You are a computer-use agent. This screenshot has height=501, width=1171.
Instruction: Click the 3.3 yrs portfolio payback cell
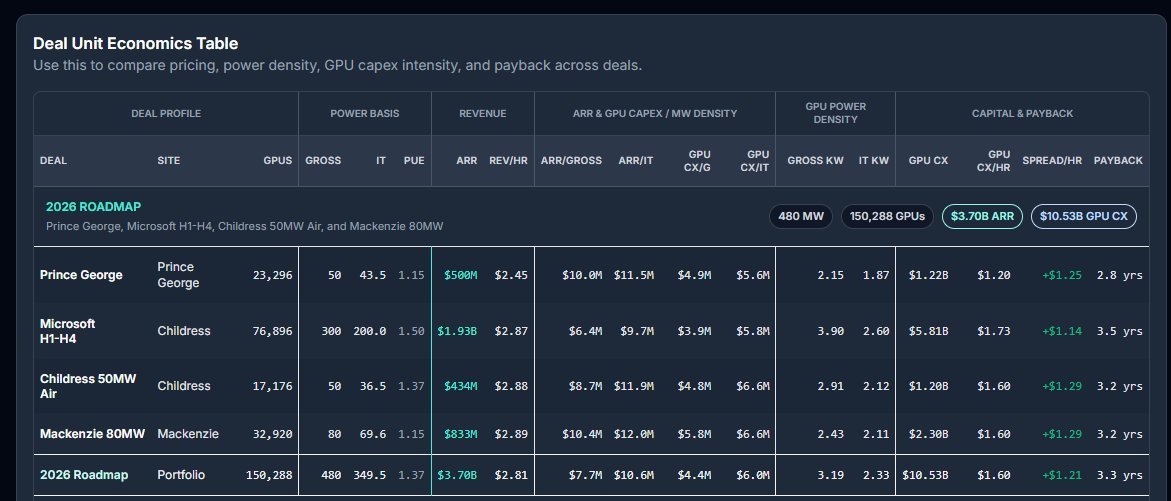[1119, 475]
